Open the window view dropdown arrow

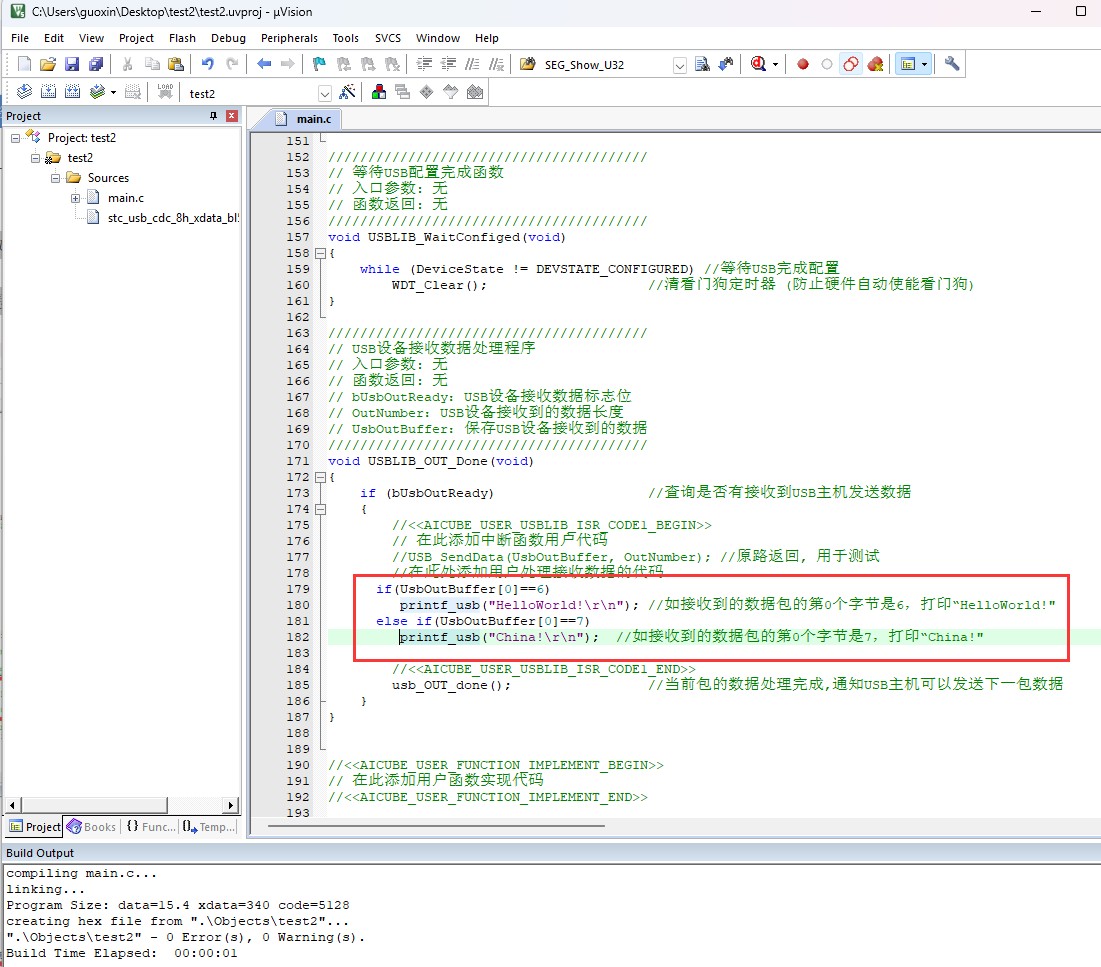coord(924,65)
